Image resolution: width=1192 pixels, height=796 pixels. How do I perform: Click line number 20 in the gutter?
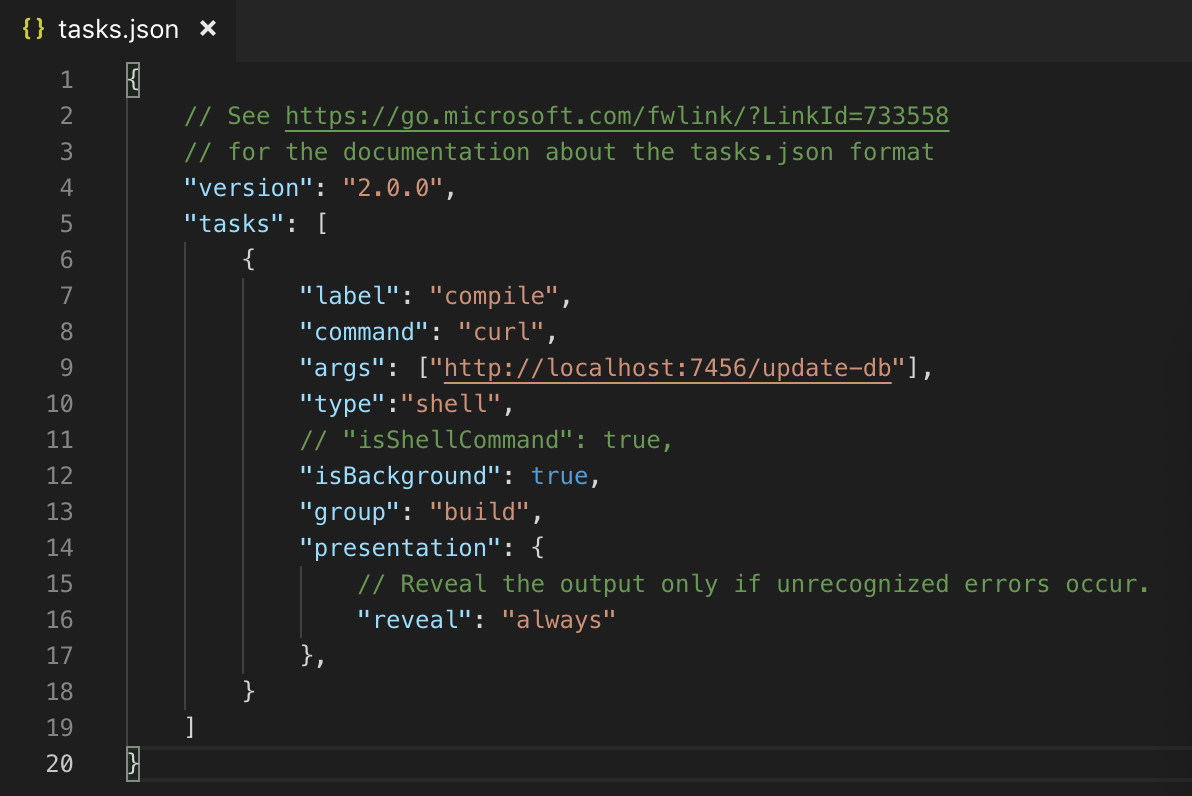click(x=61, y=763)
